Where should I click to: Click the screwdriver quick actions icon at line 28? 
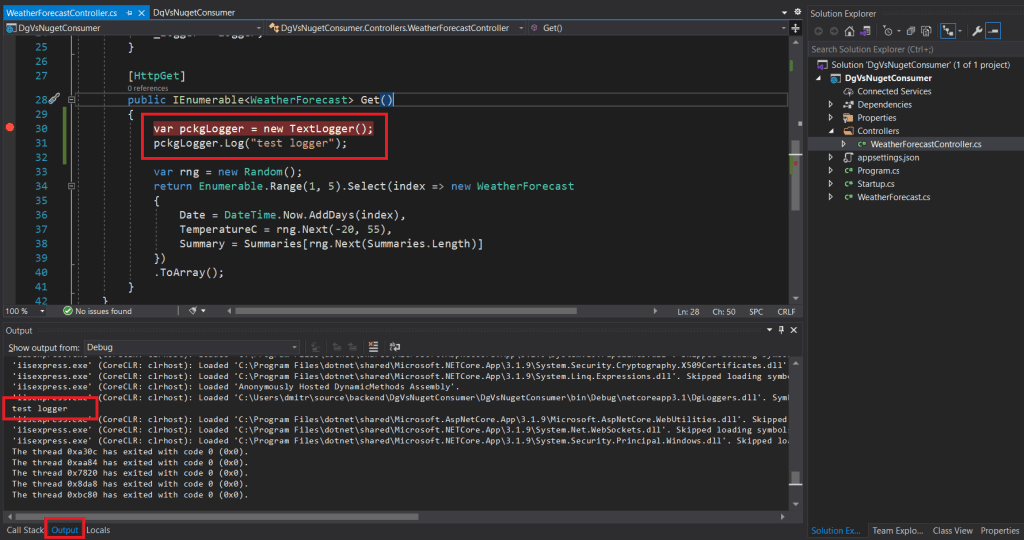click(54, 100)
